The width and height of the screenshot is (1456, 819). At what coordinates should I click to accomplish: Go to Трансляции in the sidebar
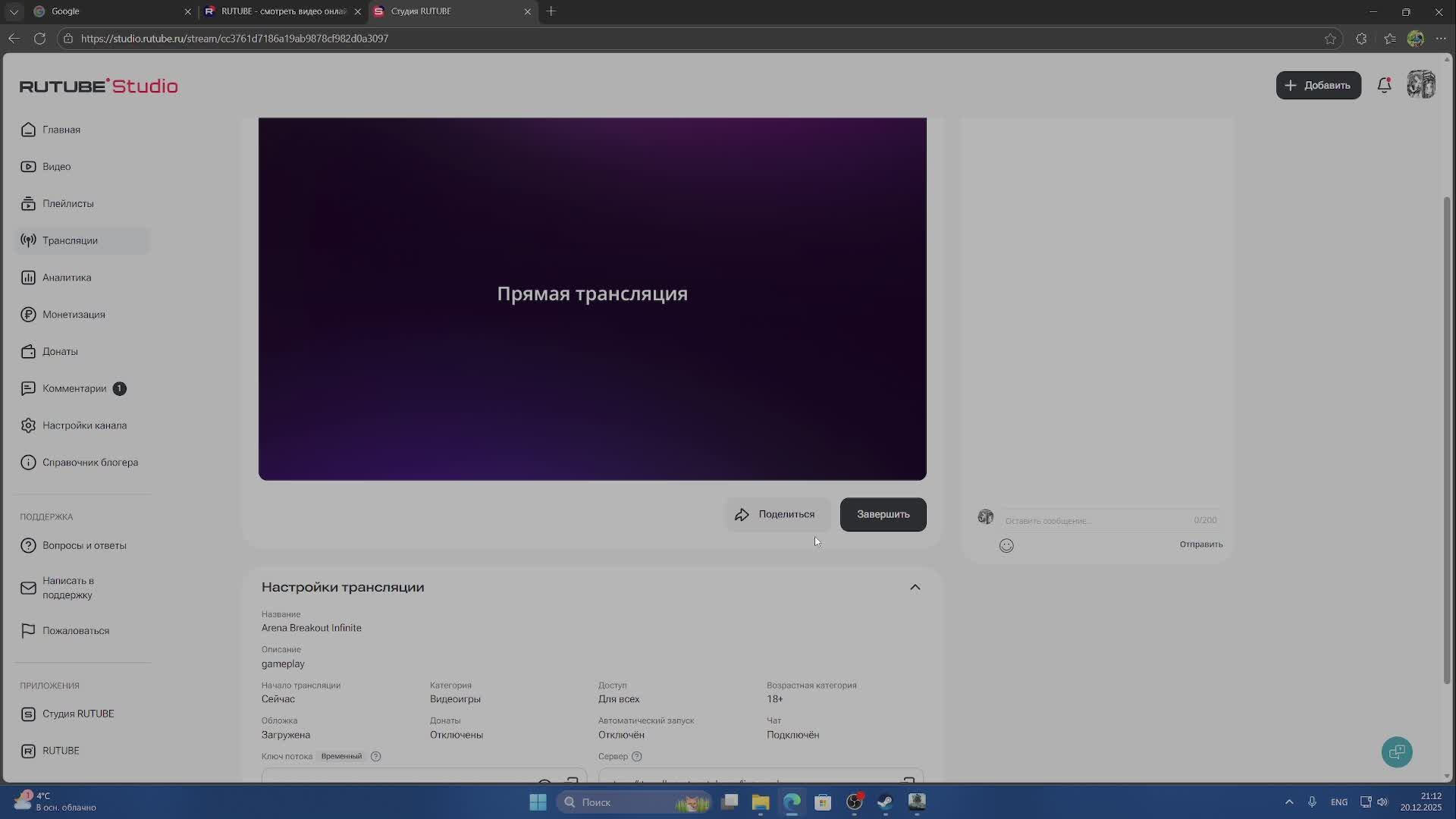(70, 240)
